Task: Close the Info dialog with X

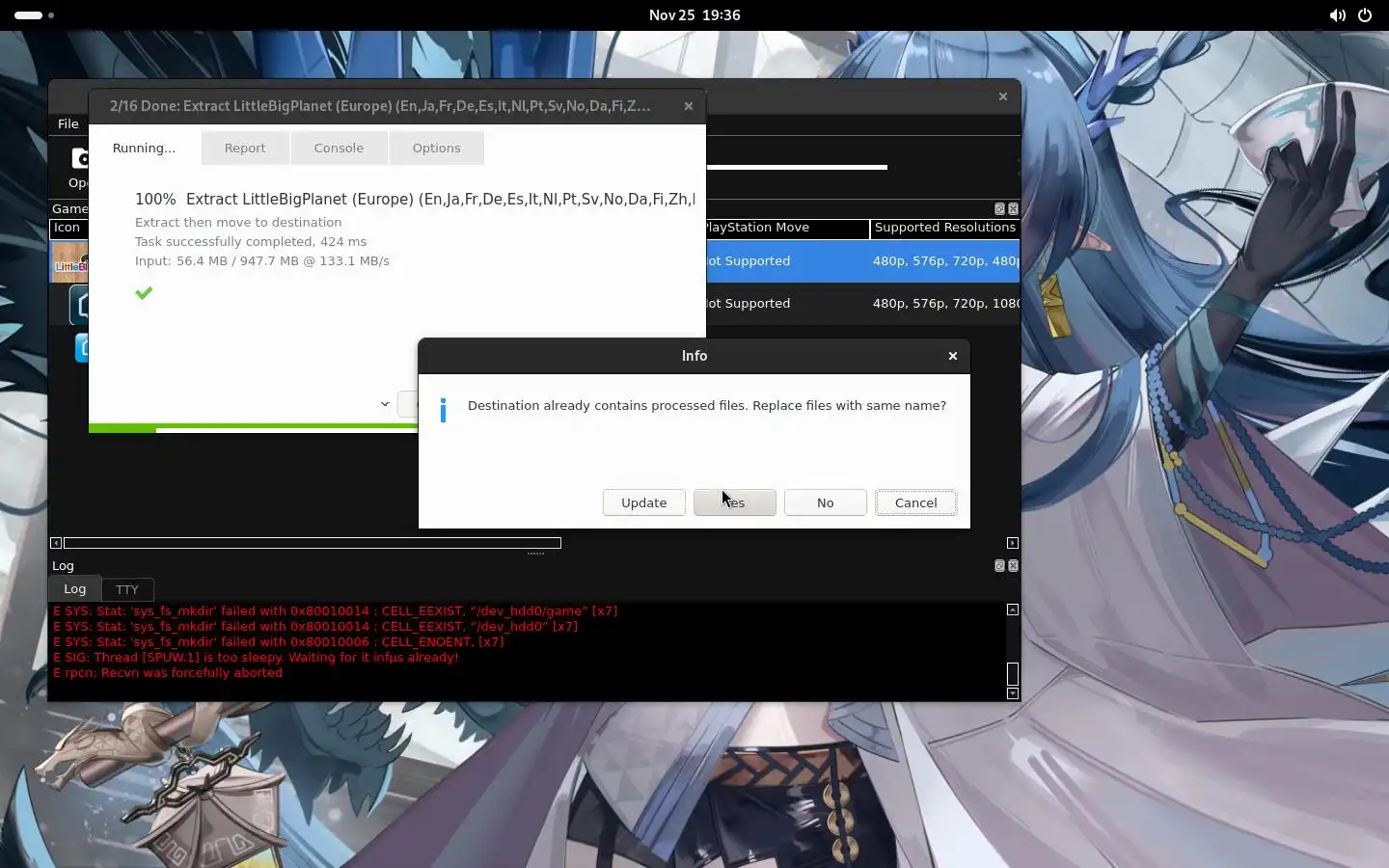Action: 953,356
